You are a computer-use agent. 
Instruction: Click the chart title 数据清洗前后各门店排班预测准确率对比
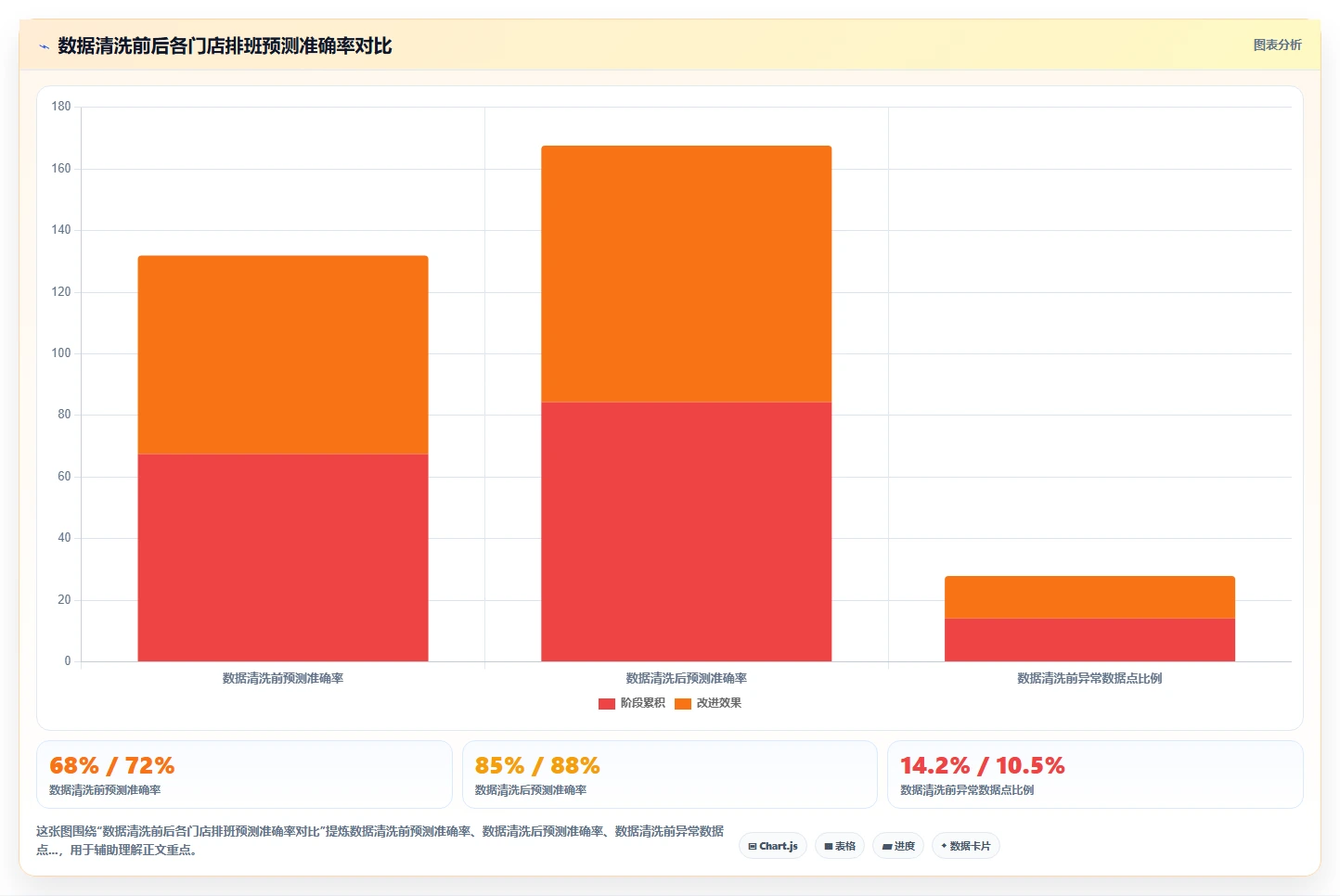pos(225,45)
